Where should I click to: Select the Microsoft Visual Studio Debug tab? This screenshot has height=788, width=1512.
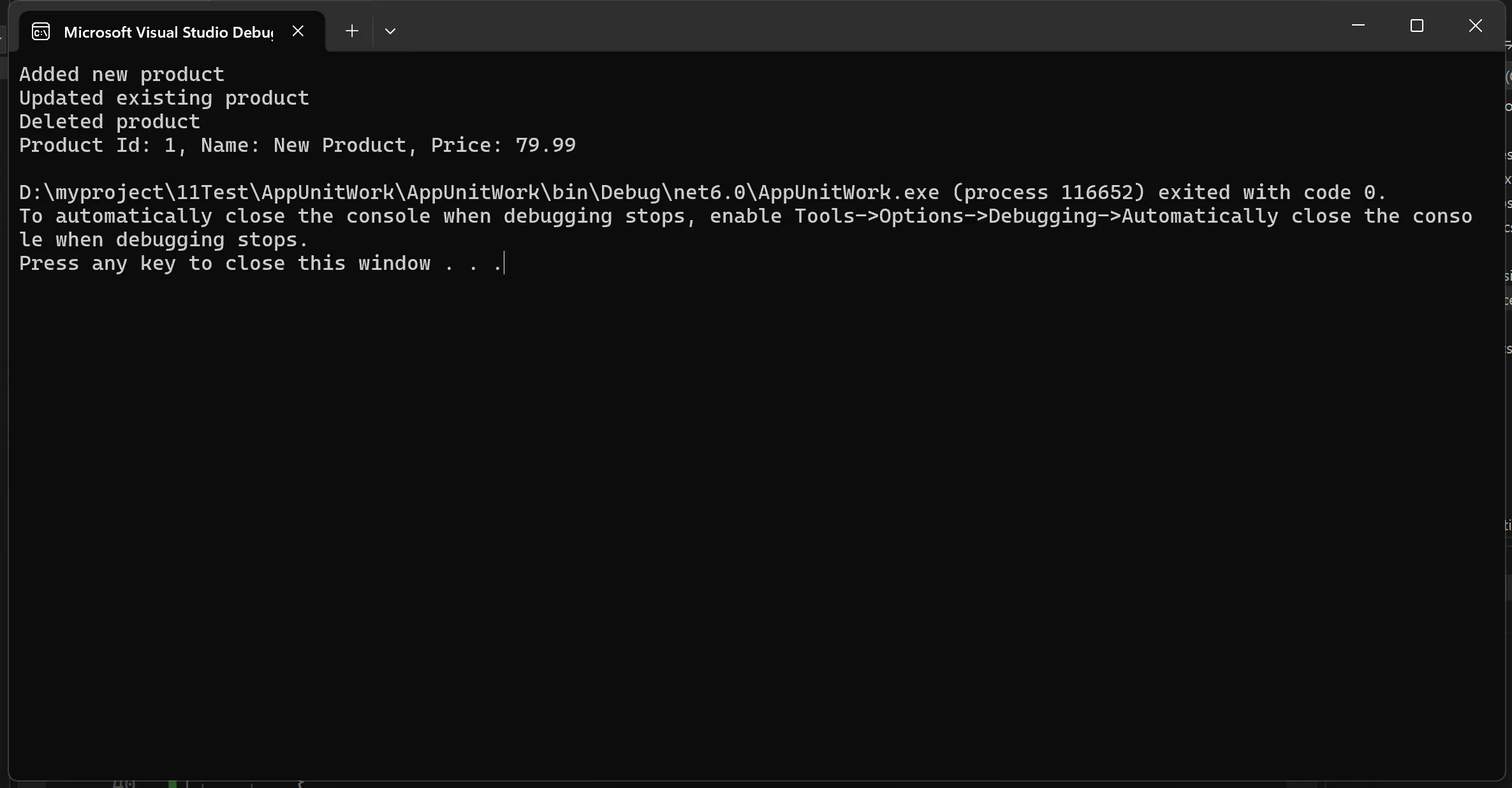click(x=168, y=32)
